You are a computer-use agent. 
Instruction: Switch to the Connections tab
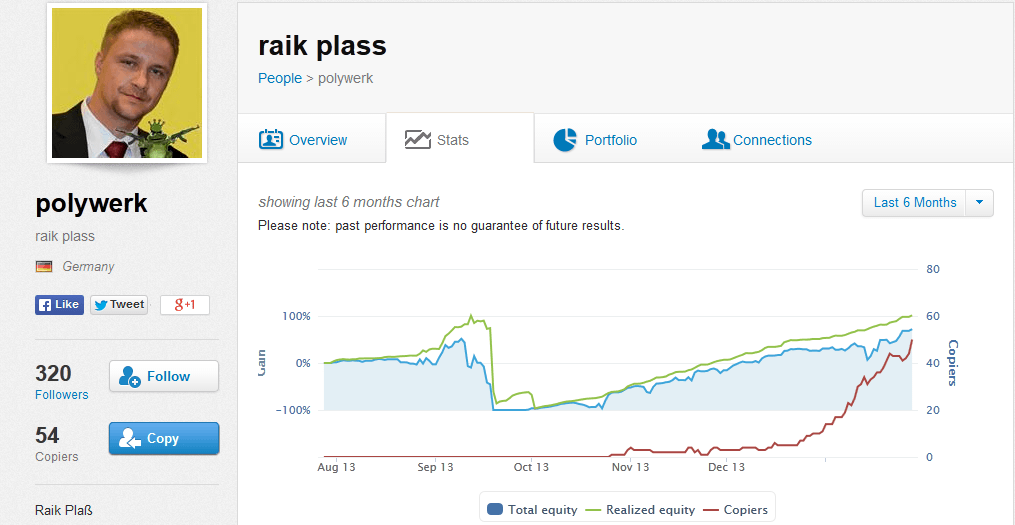(772, 140)
